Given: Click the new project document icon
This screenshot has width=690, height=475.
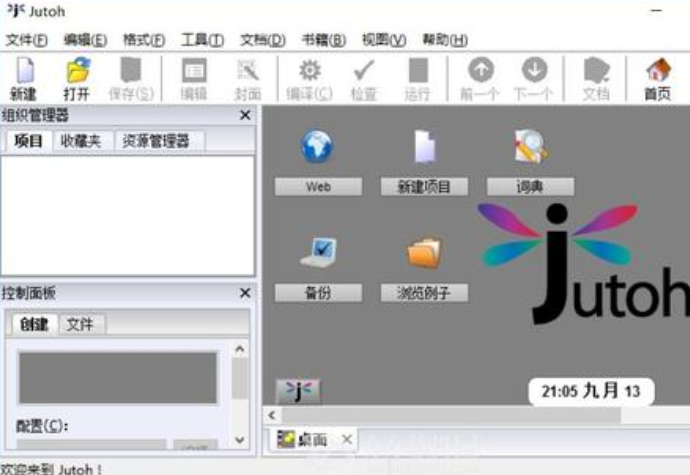Looking at the screenshot, I should coord(425,147).
